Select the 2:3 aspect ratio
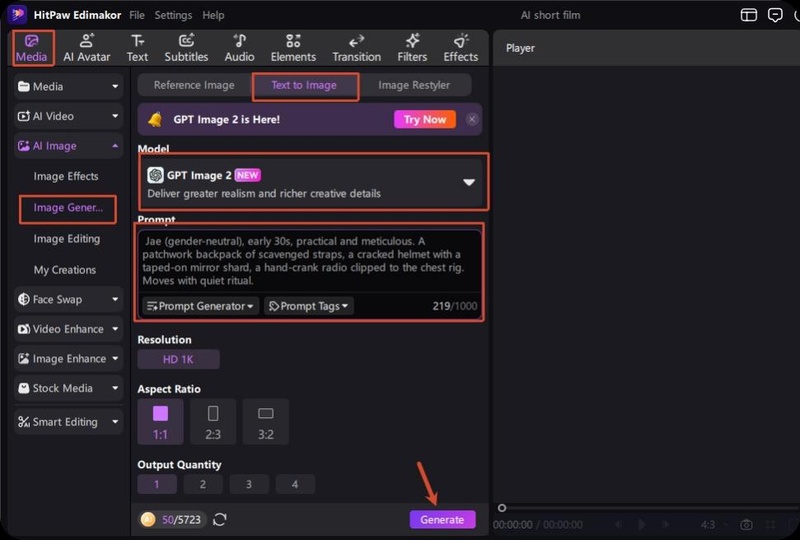Viewport: 800px width, 540px height. [x=213, y=422]
